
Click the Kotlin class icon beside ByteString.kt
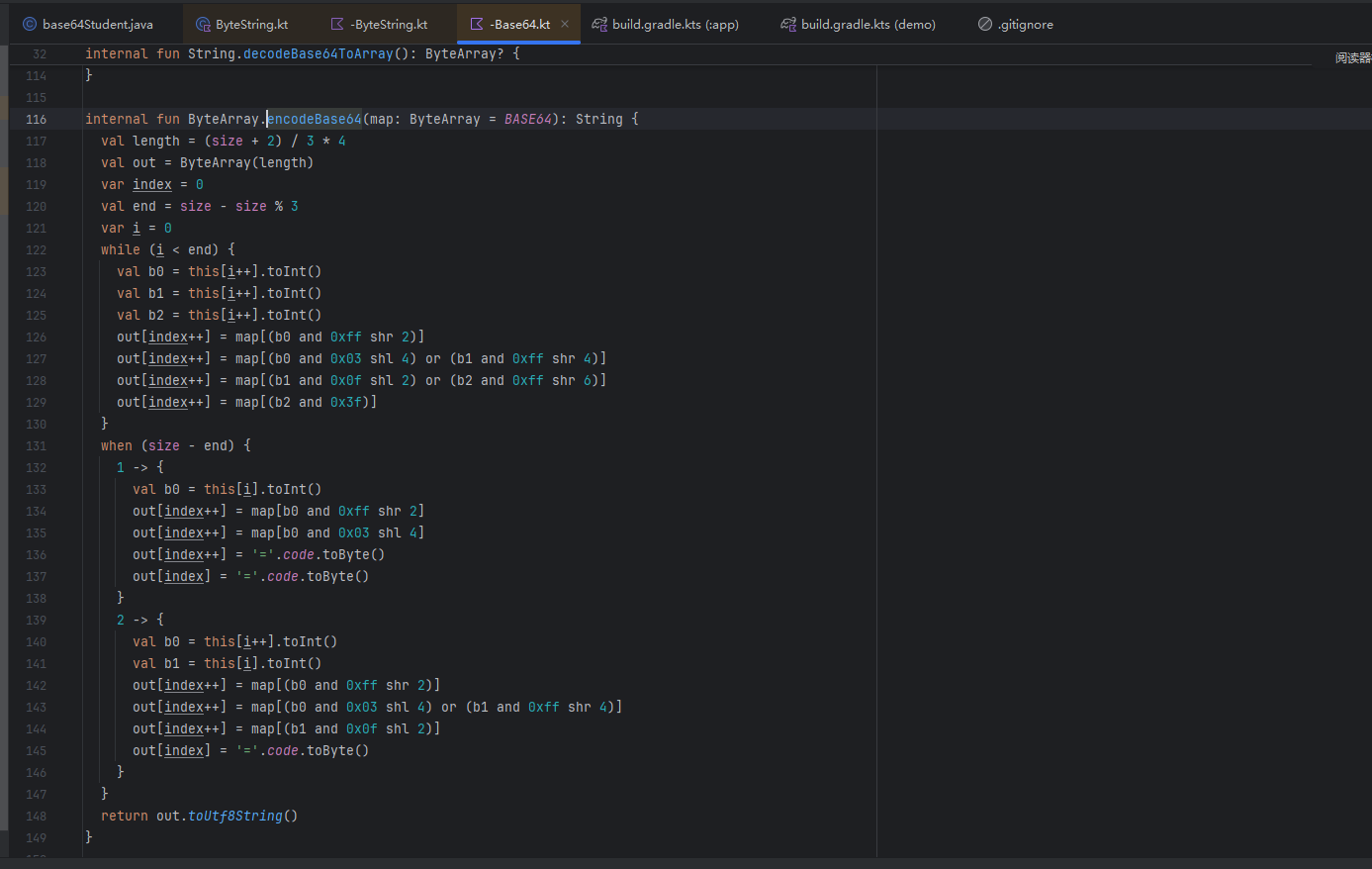point(203,24)
